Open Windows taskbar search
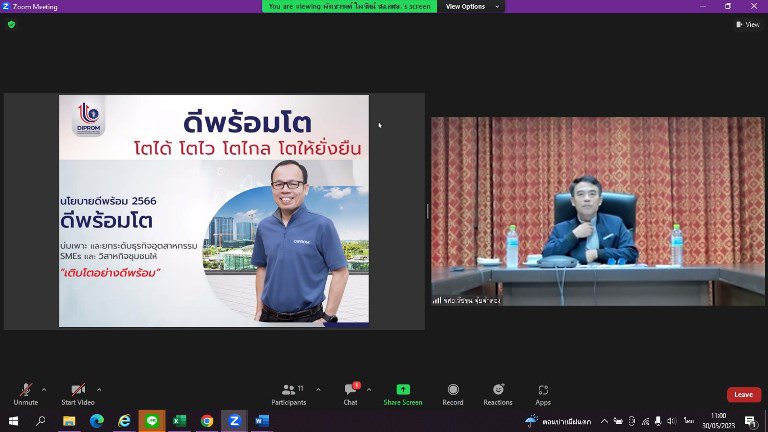This screenshot has width=768, height=432. (x=41, y=421)
